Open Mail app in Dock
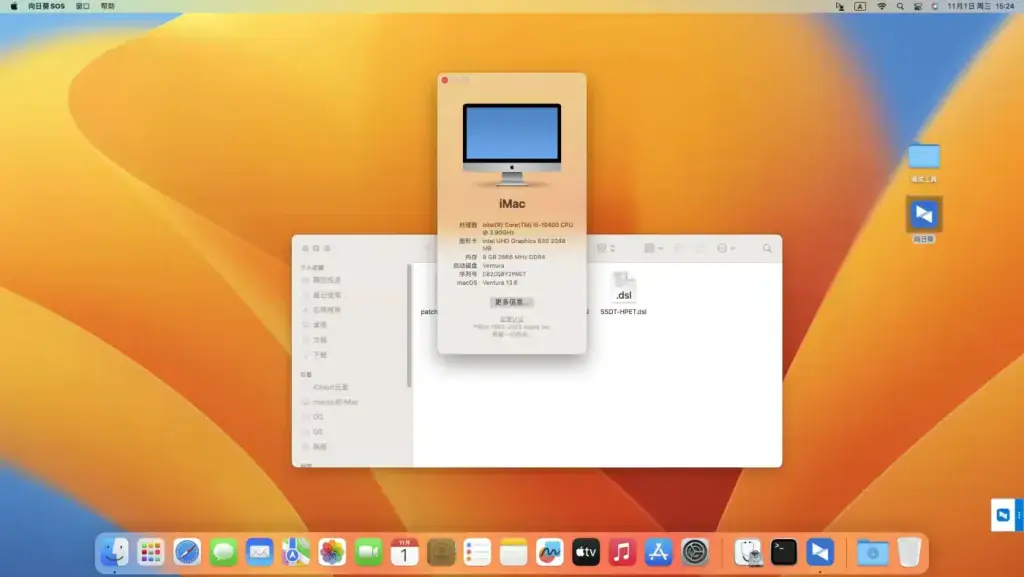 point(259,552)
